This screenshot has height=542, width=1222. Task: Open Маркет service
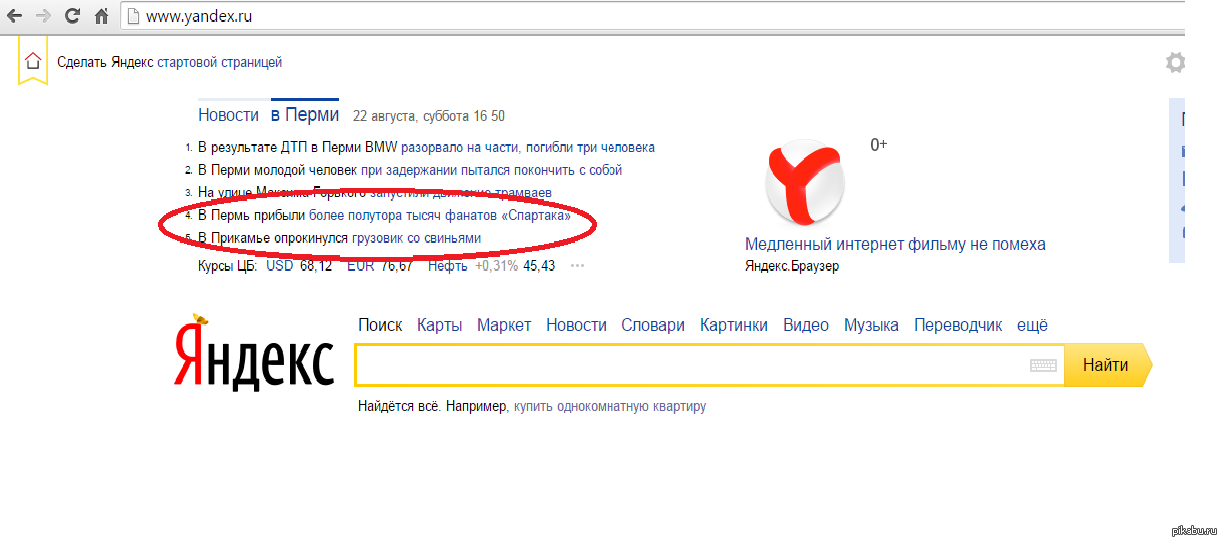(x=504, y=325)
